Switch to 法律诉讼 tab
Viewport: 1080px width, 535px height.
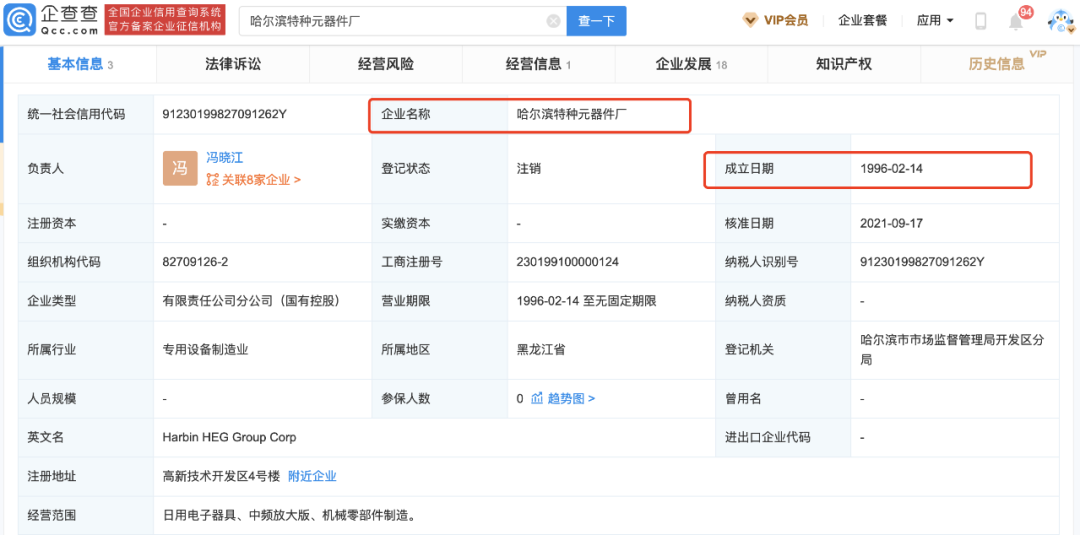coord(233,65)
